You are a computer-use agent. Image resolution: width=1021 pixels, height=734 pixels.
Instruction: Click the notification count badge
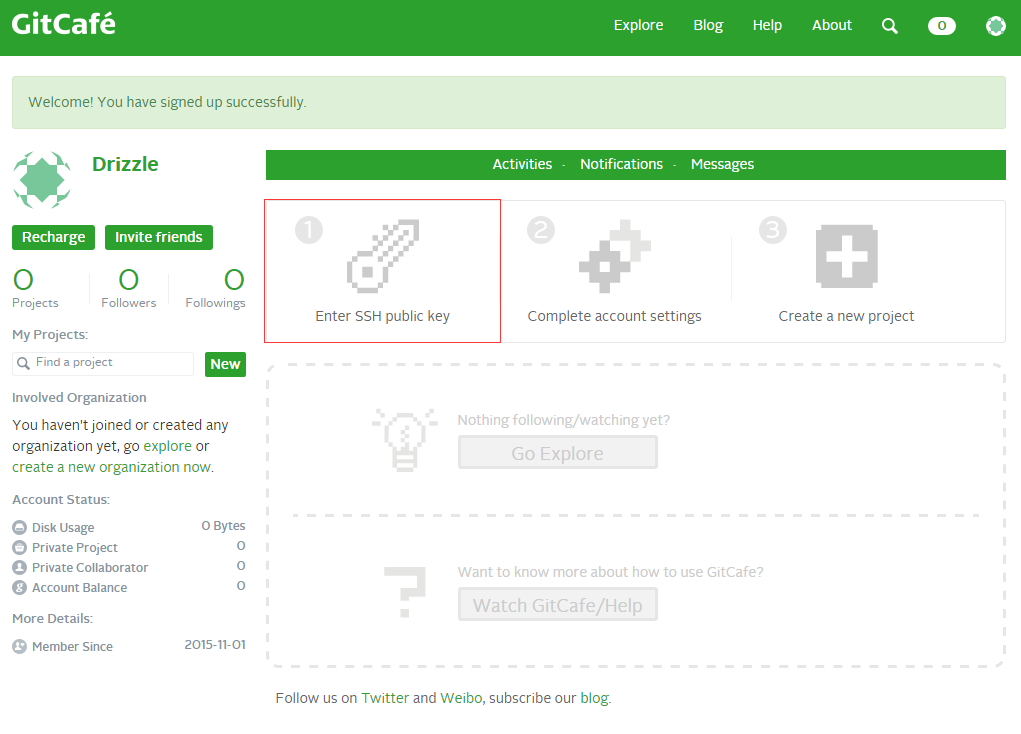point(941,26)
